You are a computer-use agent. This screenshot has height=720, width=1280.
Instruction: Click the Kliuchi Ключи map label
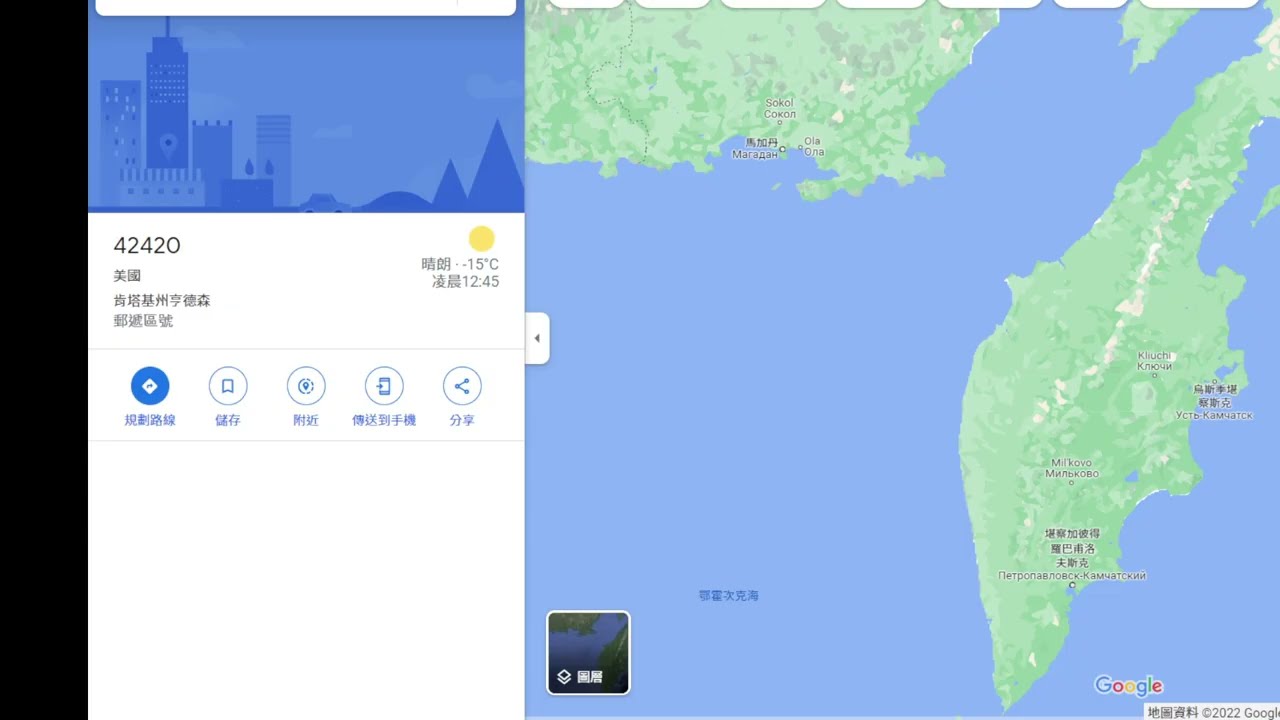(x=1155, y=361)
